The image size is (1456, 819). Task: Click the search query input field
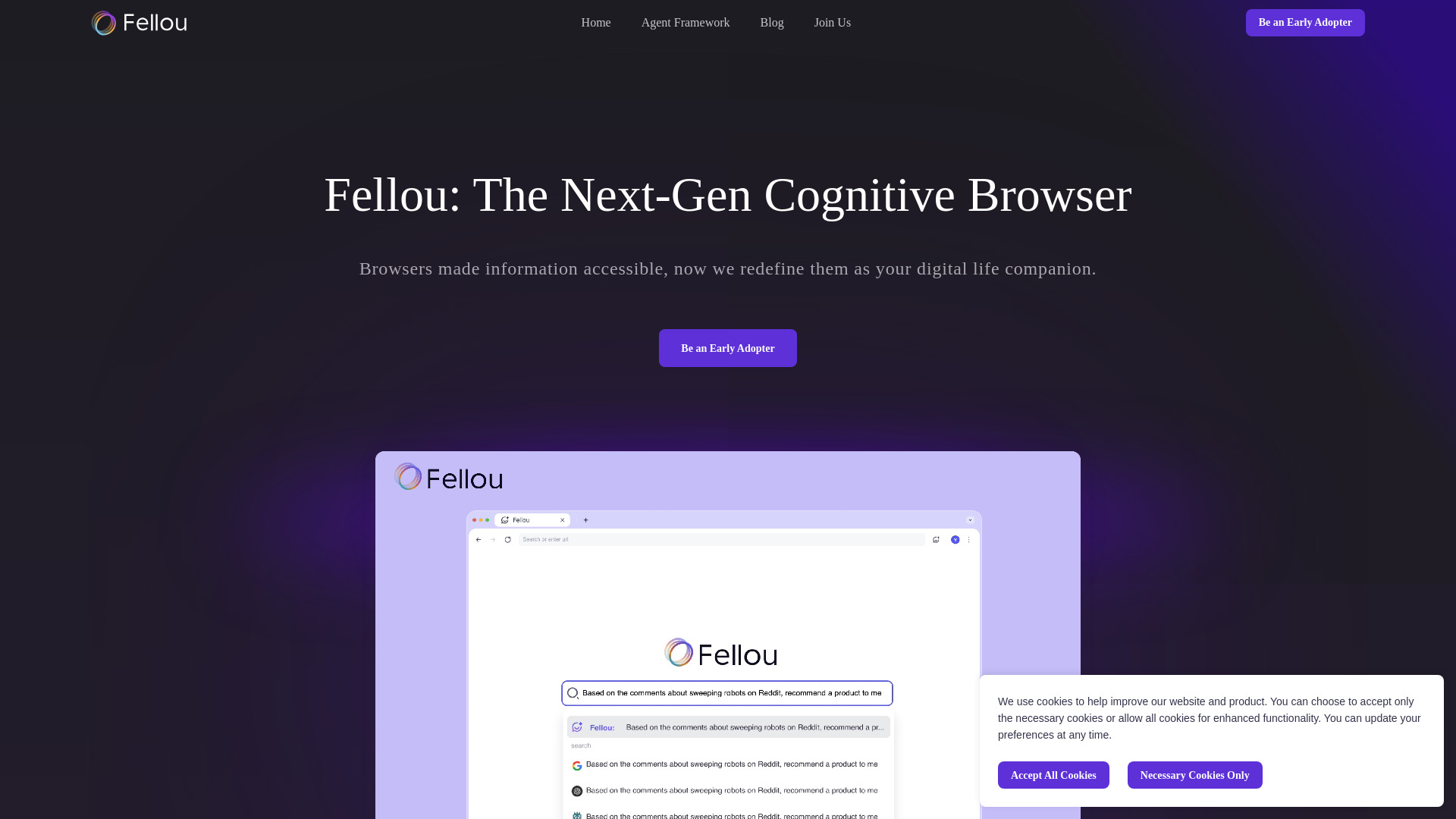point(727,693)
